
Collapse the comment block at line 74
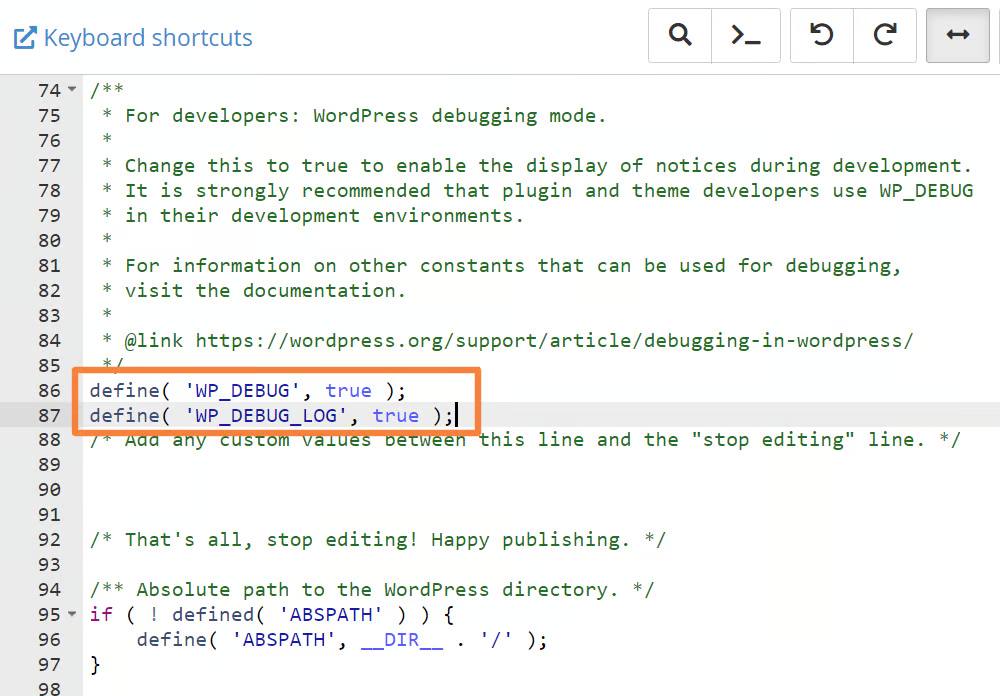[x=72, y=90]
